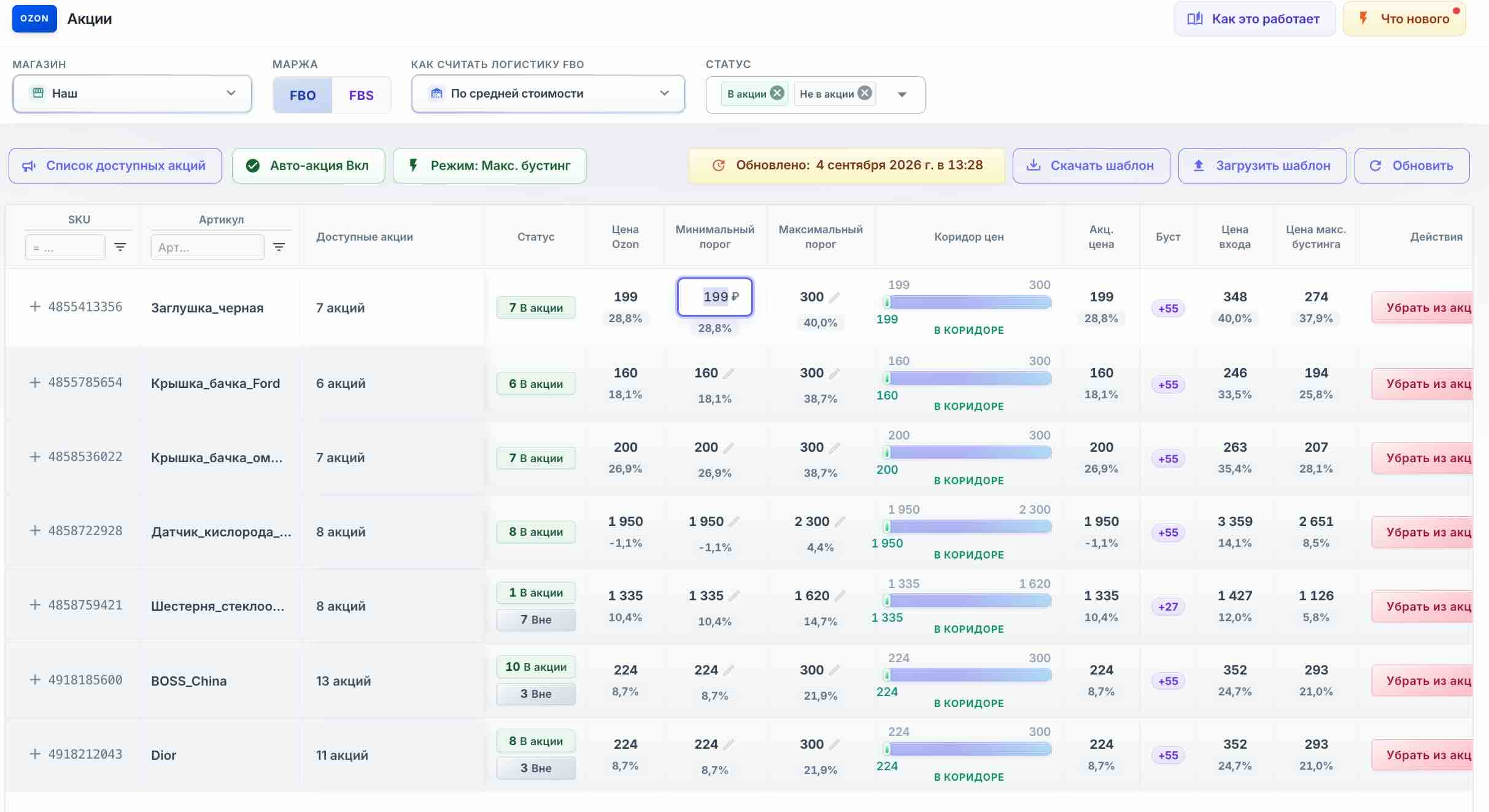1489x812 pixels.
Task: Expand row for SKU 4858722928
Action: pyautogui.click(x=35, y=531)
